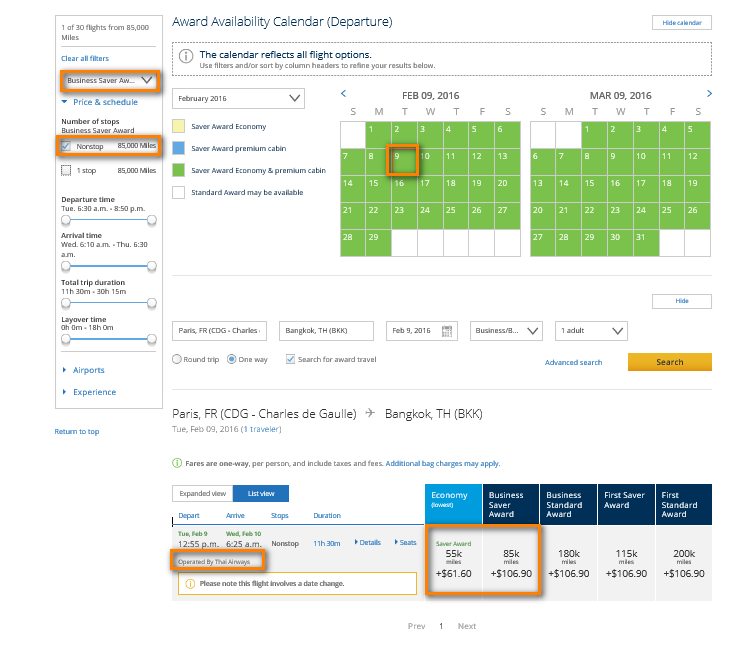750x650 pixels.
Task: Open the Advanced search link
Action: click(573, 362)
